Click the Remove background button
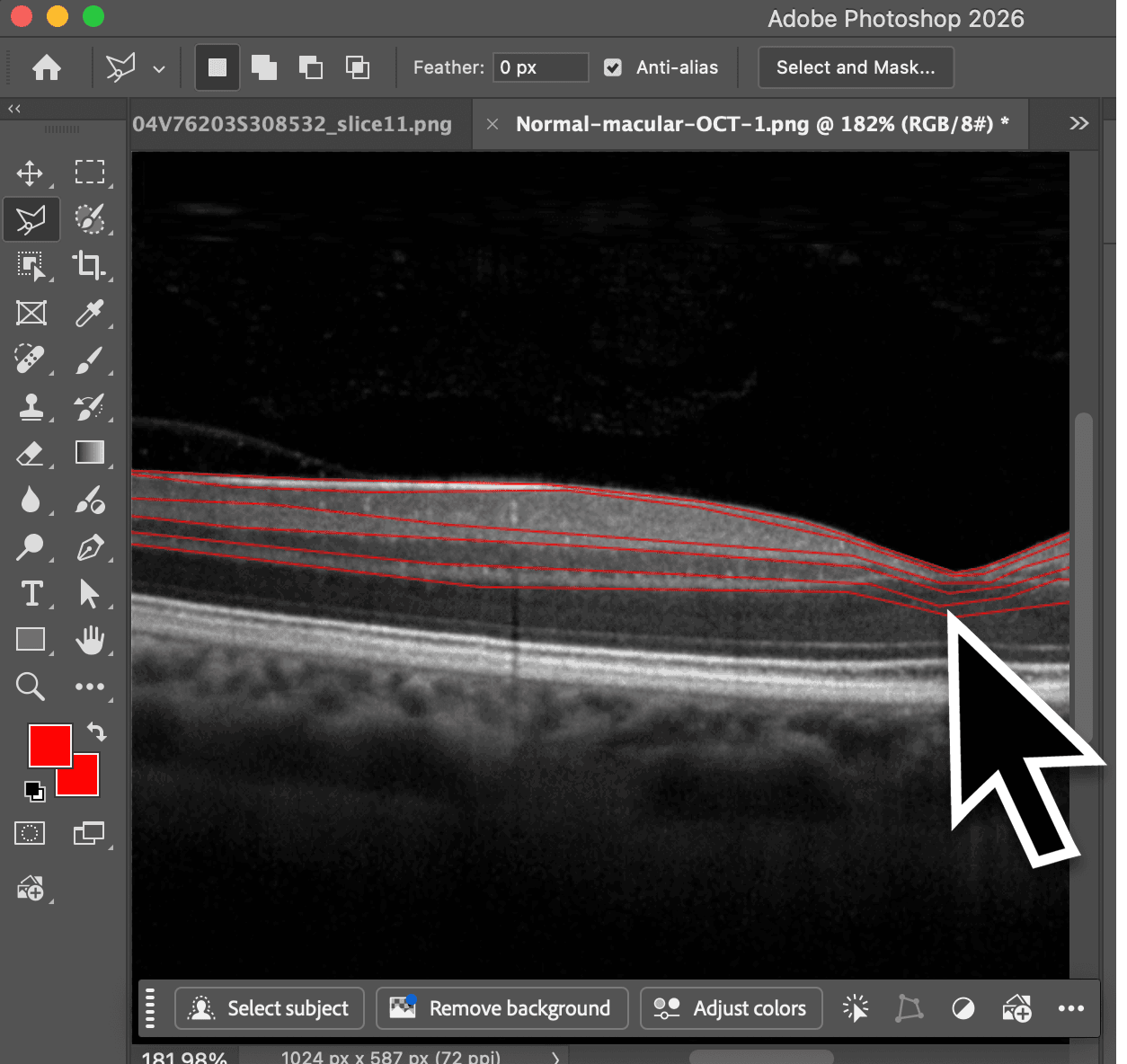Image resolution: width=1127 pixels, height=1064 pixels. click(x=502, y=1008)
